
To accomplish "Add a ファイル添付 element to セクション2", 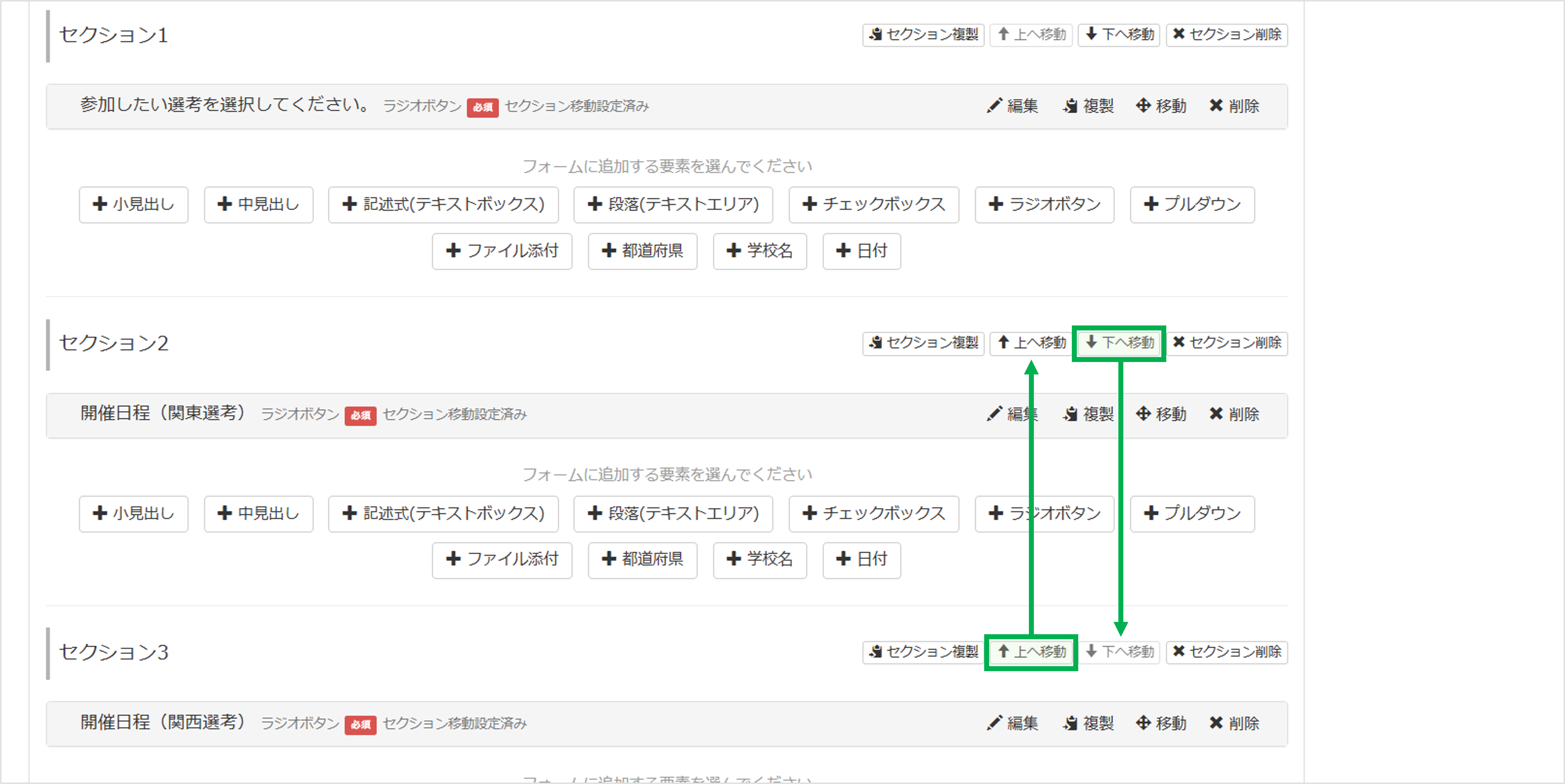I will (502, 560).
